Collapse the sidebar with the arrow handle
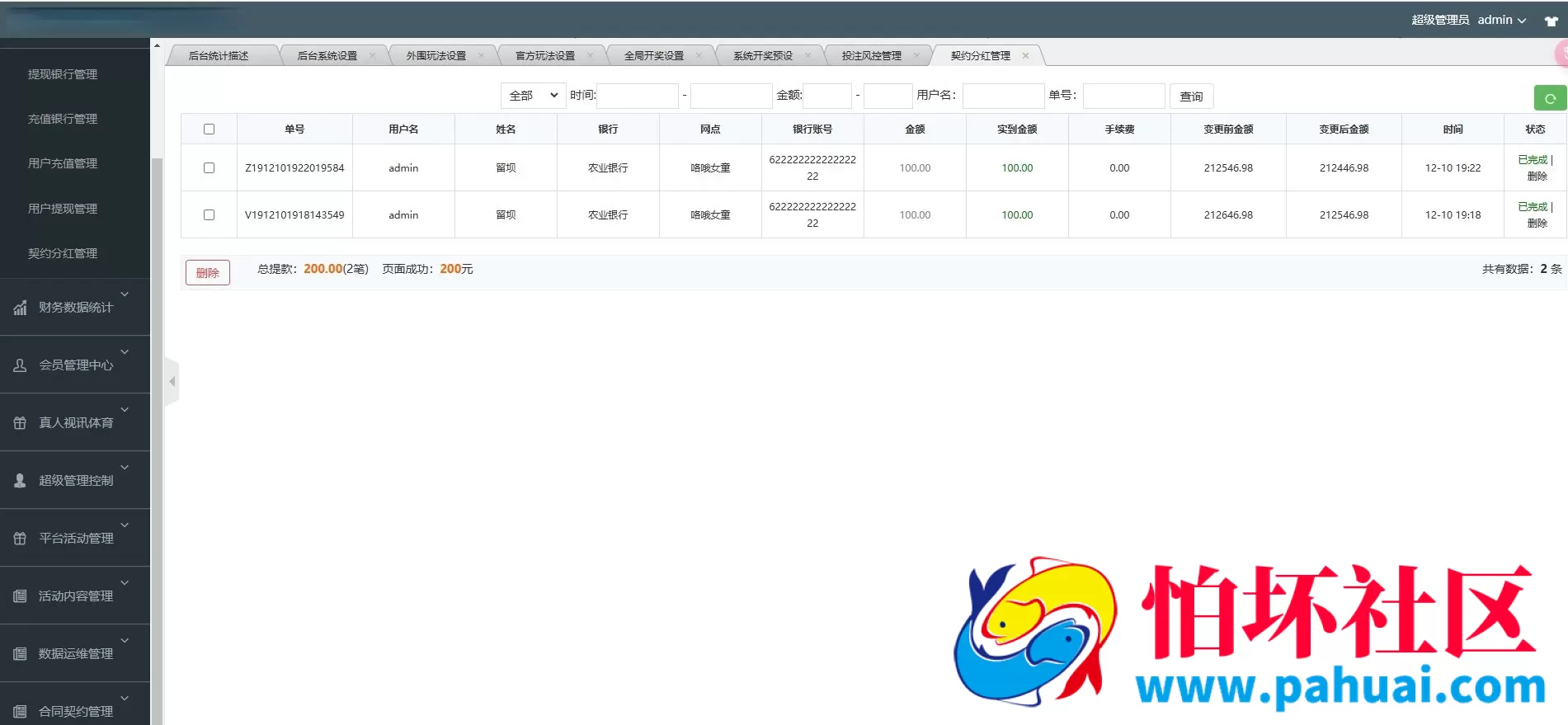 172,382
